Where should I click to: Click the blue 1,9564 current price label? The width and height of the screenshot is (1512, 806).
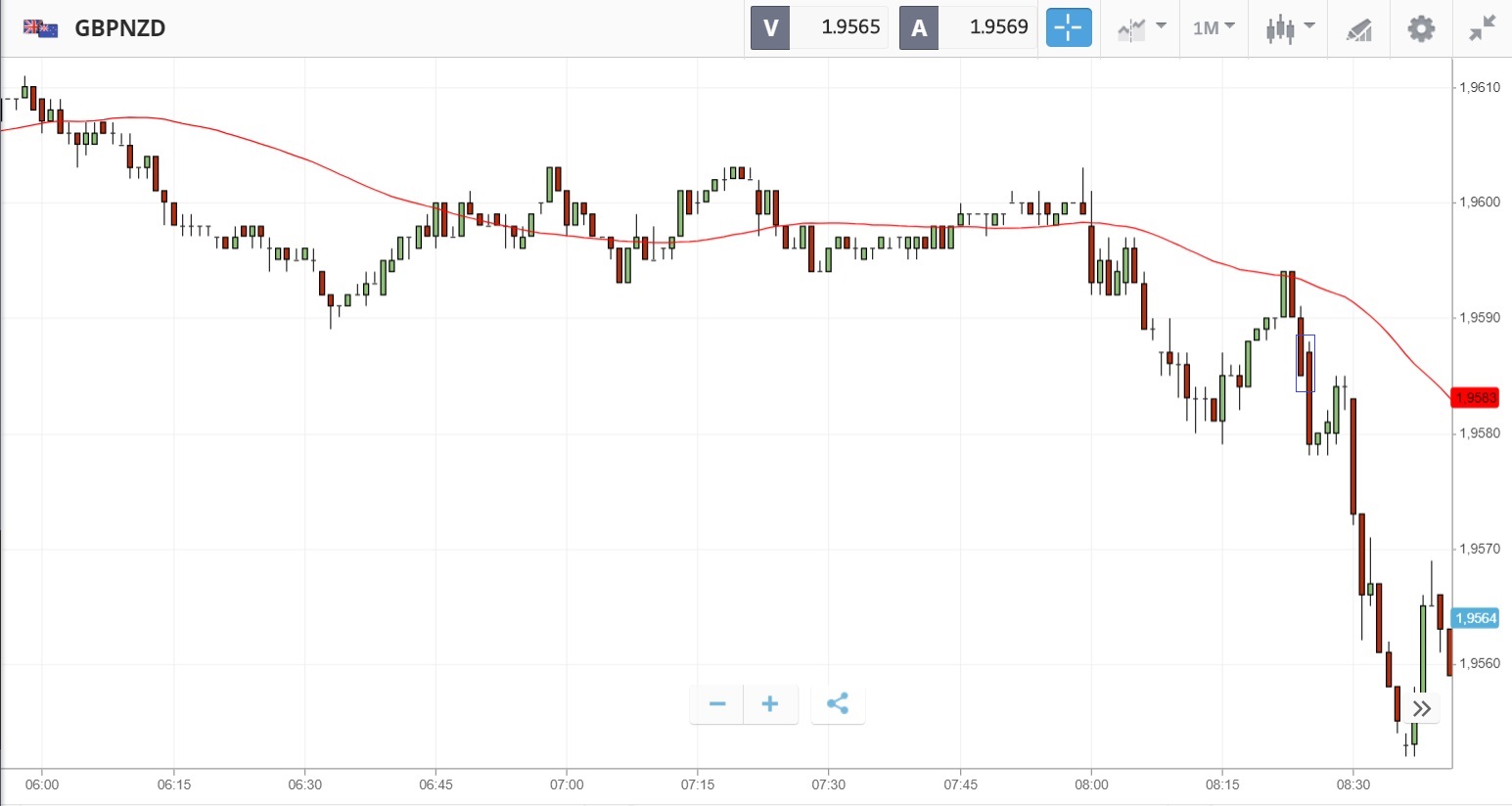pos(1476,618)
